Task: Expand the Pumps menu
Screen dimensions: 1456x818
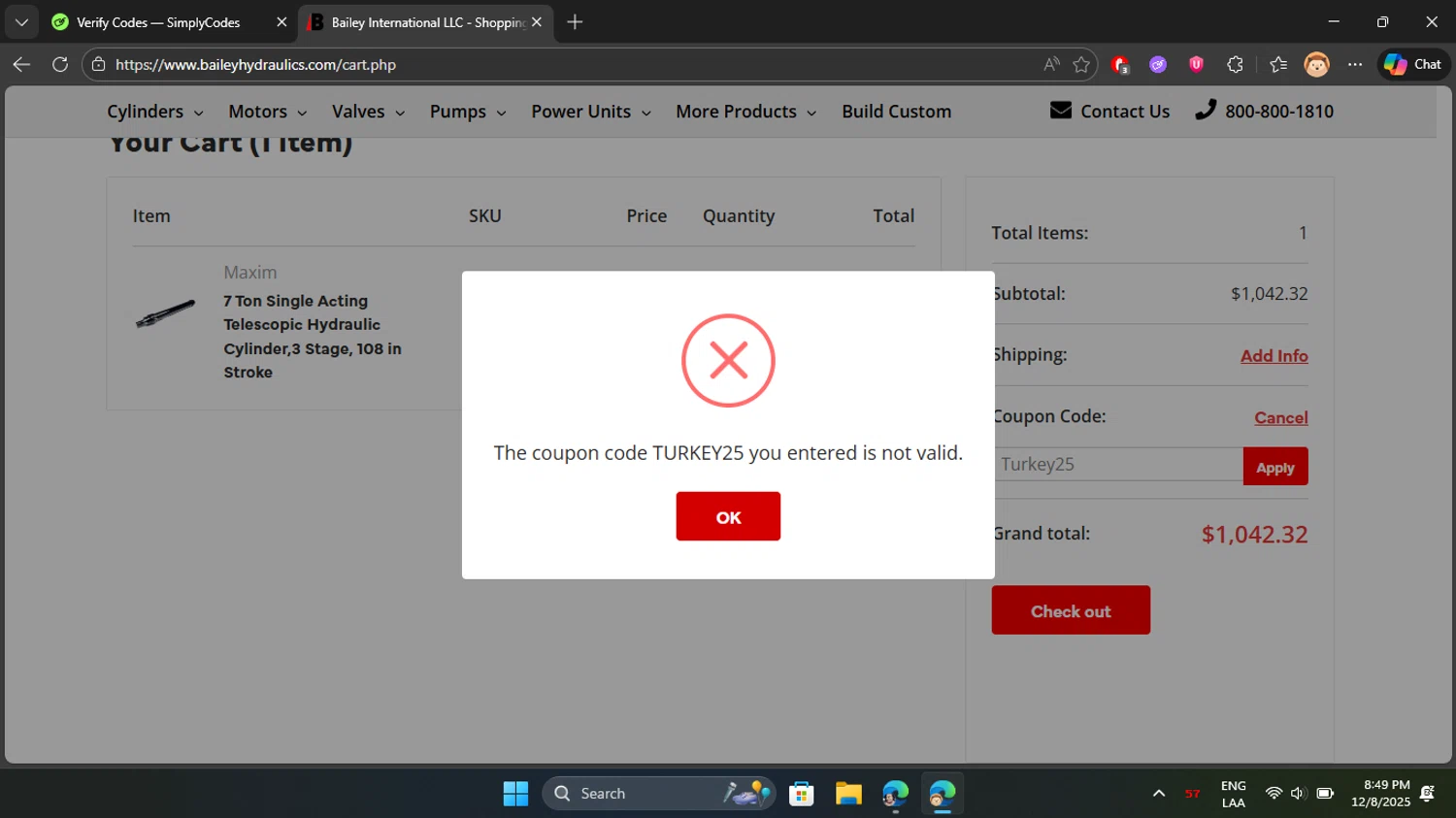Action: 468,112
